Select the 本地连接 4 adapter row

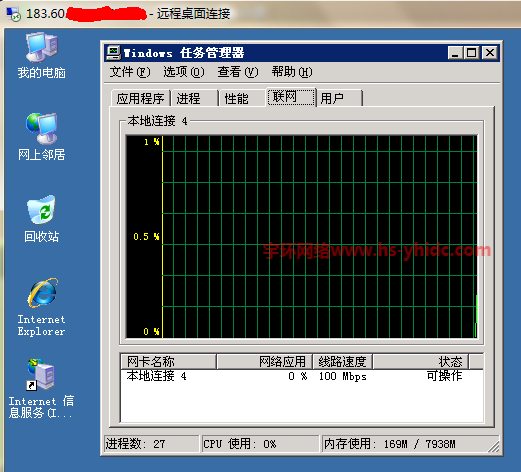tap(302, 376)
